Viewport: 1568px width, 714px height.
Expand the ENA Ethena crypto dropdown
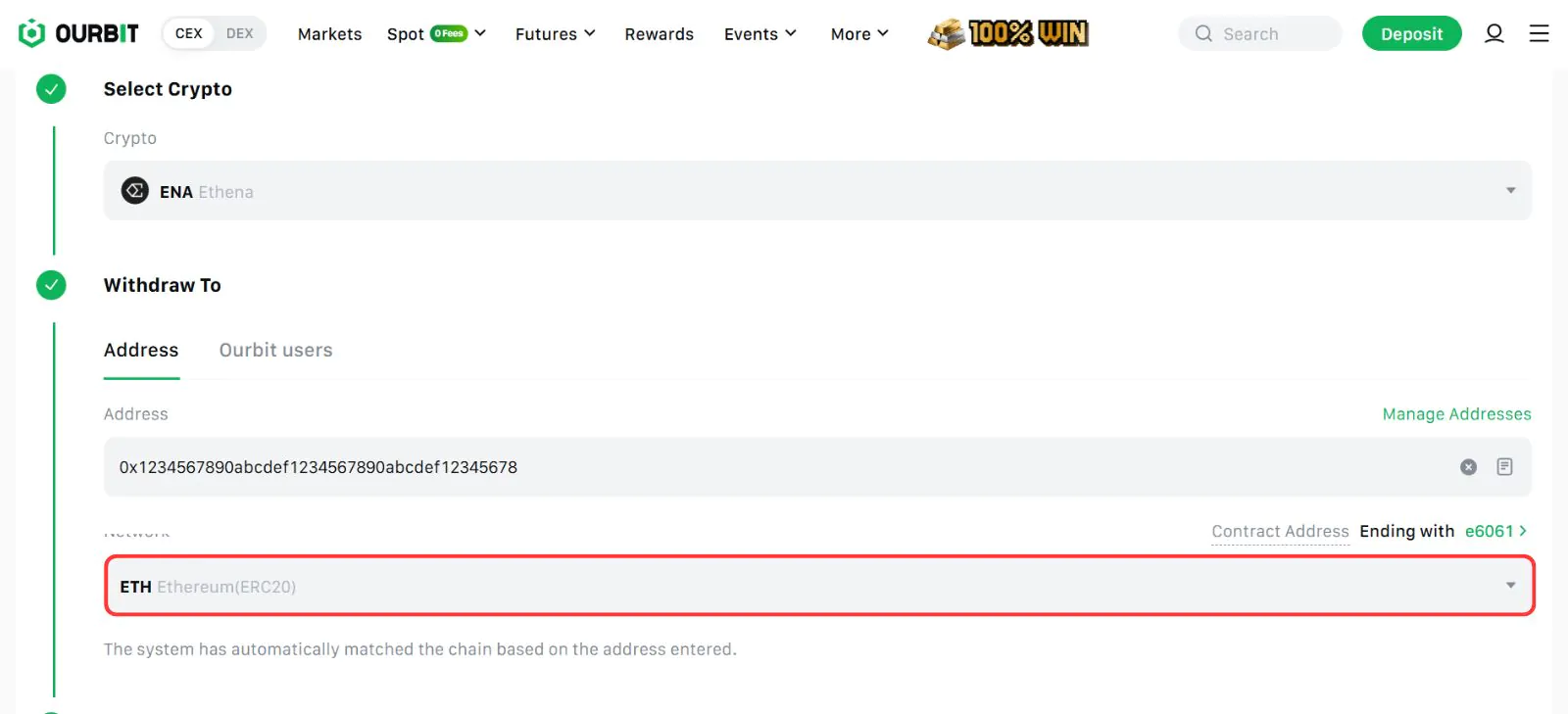pyautogui.click(x=816, y=191)
